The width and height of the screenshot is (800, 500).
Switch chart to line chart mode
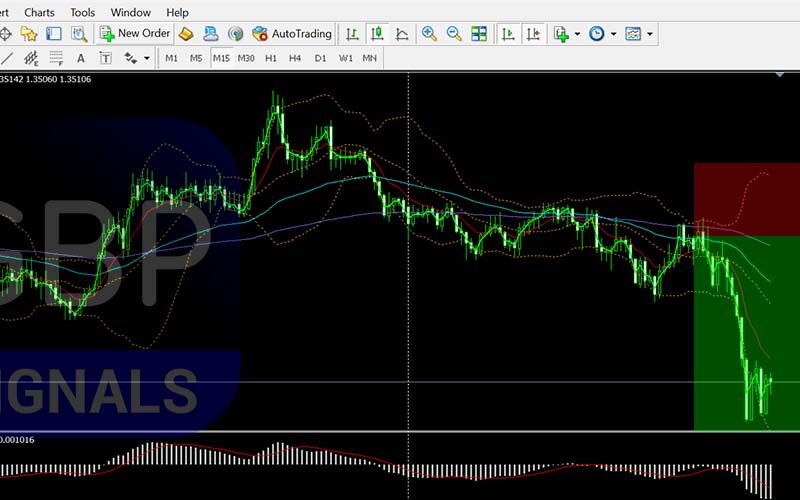point(402,34)
